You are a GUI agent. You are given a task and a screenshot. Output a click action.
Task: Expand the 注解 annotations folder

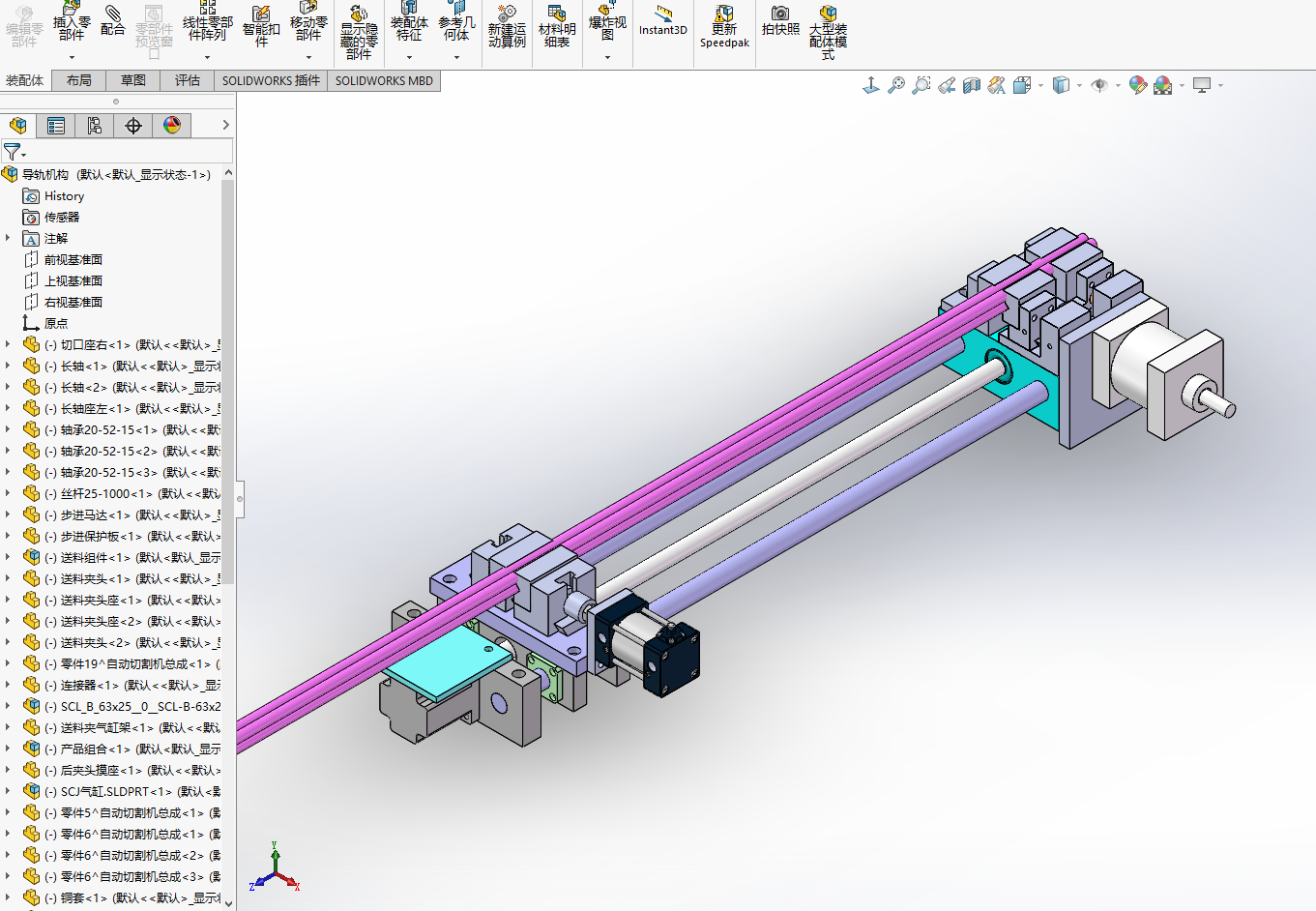[x=9, y=238]
